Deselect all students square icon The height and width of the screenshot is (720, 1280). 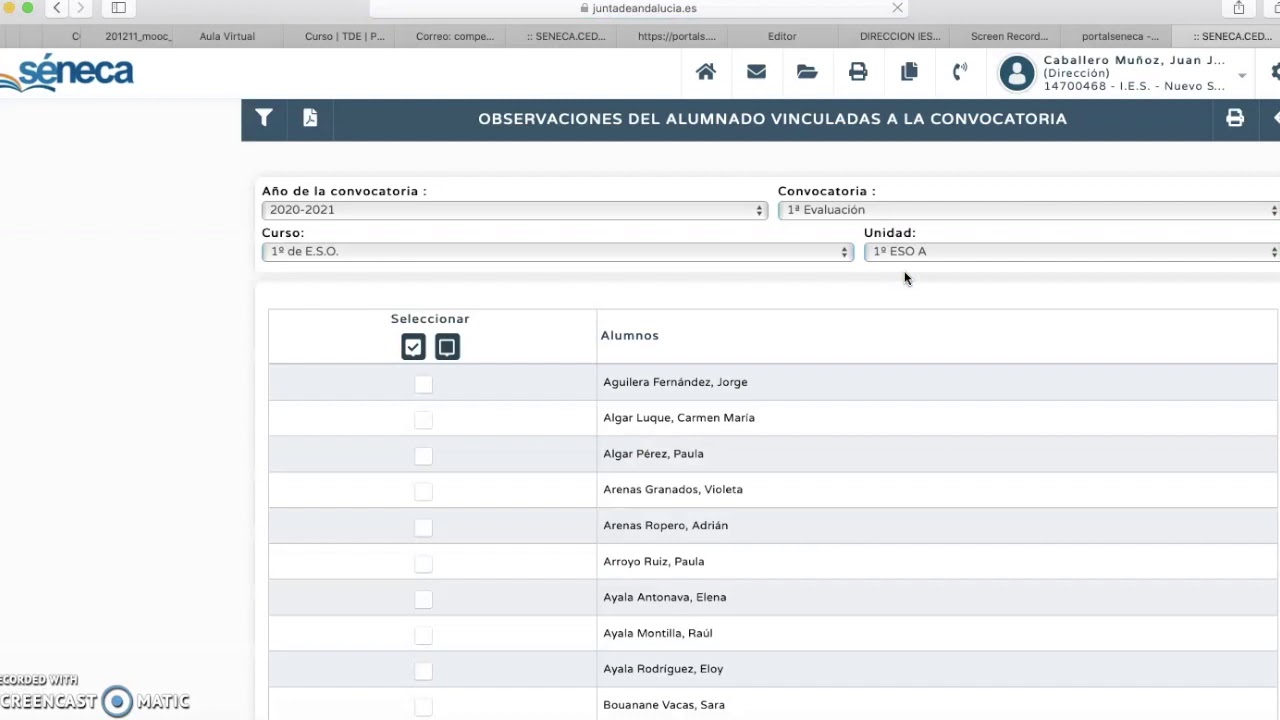click(447, 347)
